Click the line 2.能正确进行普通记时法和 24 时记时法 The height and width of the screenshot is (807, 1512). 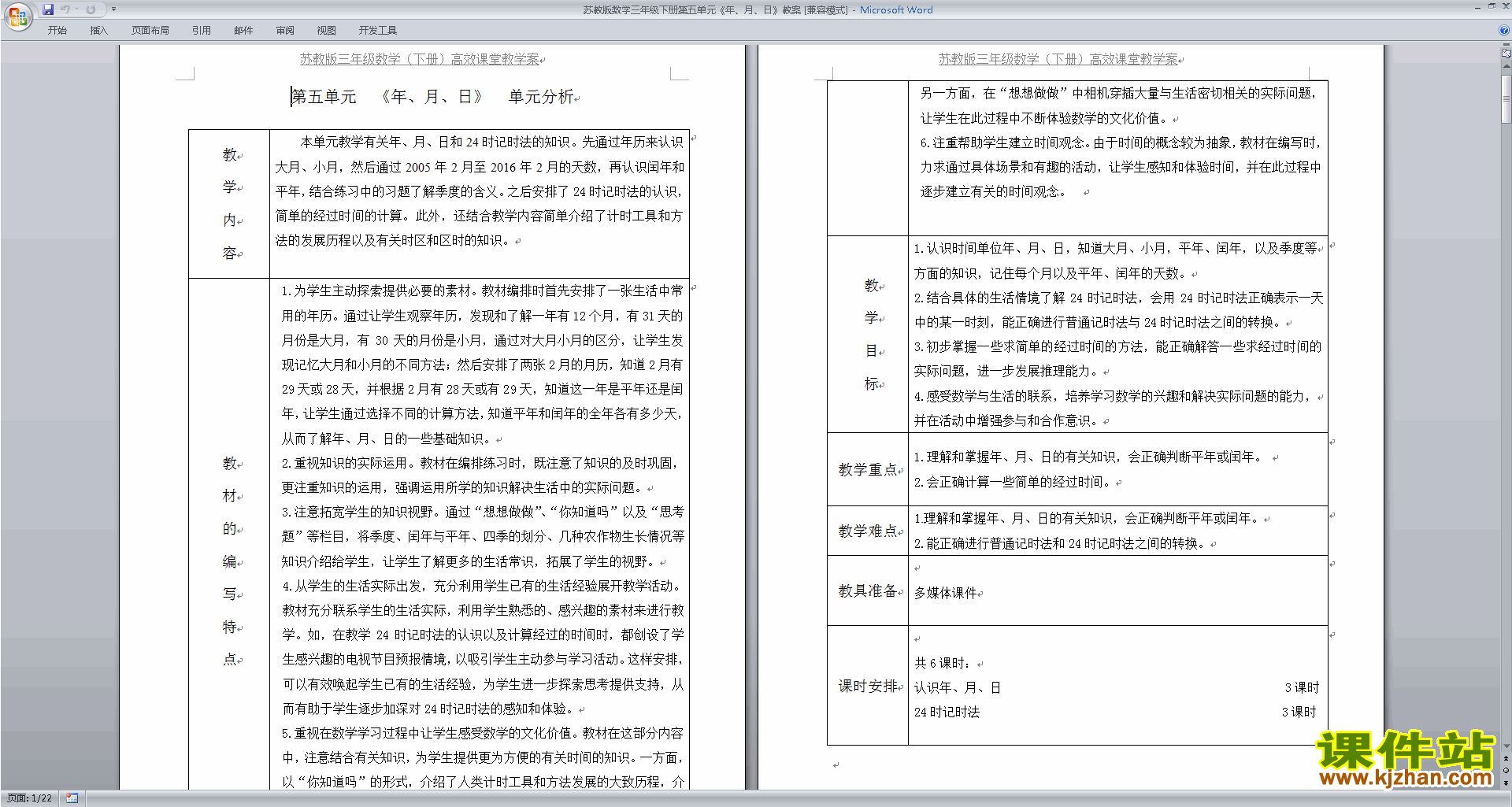tap(1059, 543)
